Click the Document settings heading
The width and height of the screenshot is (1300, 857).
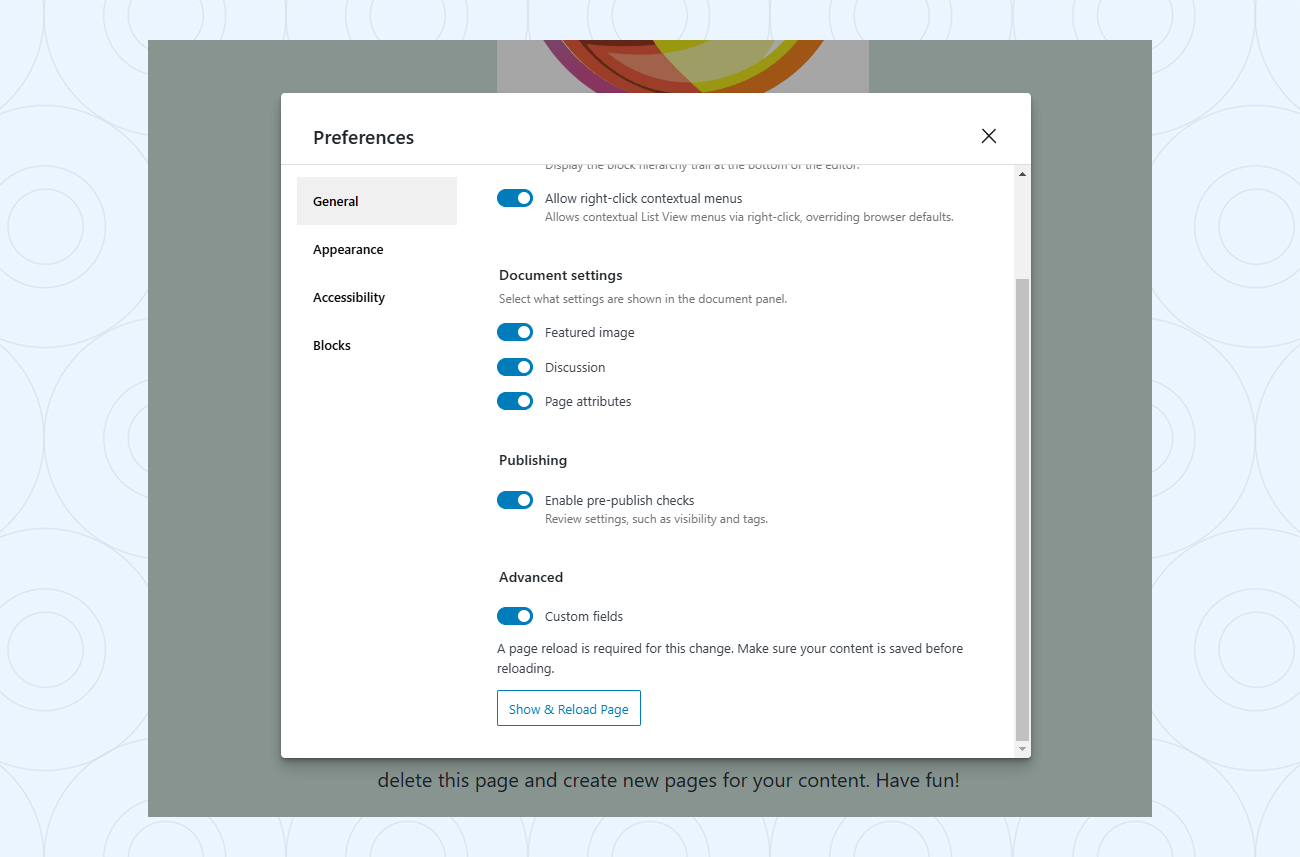tap(561, 275)
